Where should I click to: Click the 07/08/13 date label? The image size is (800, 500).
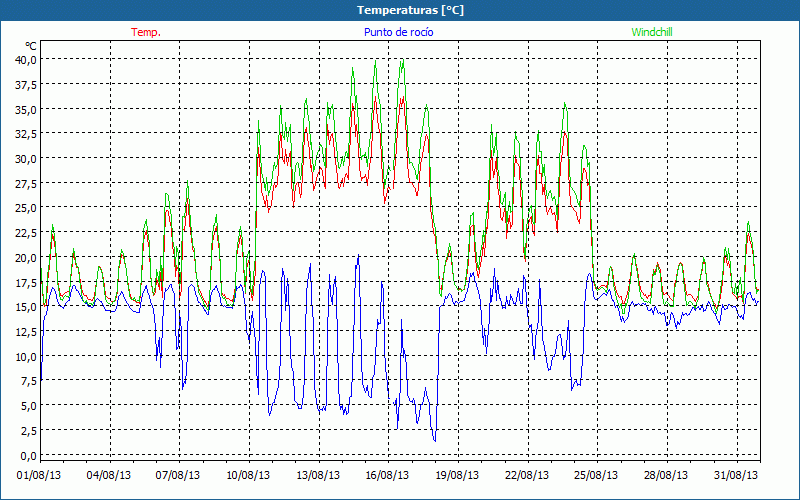point(178,476)
